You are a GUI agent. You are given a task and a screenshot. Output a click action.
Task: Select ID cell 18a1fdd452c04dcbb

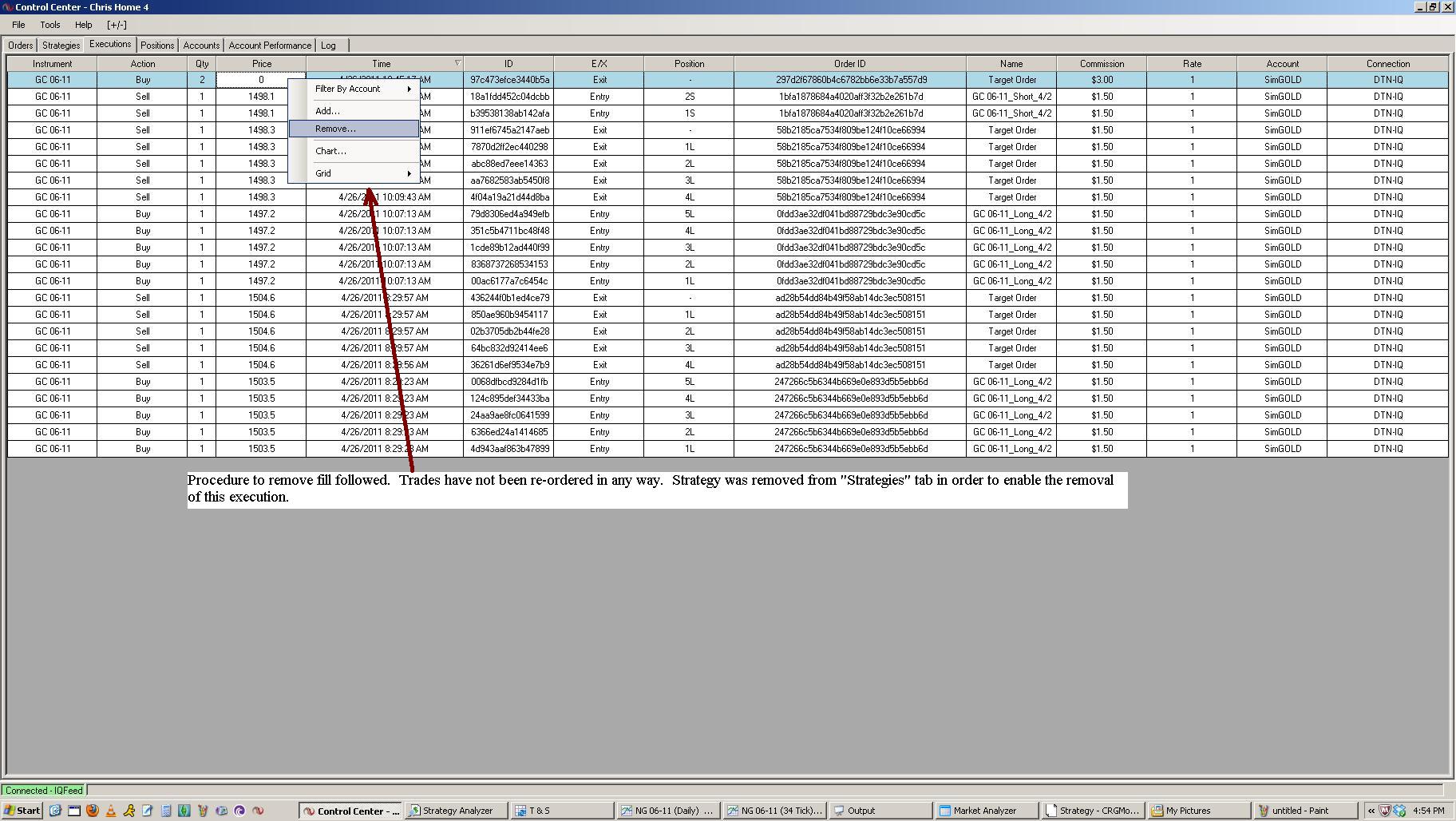point(508,97)
